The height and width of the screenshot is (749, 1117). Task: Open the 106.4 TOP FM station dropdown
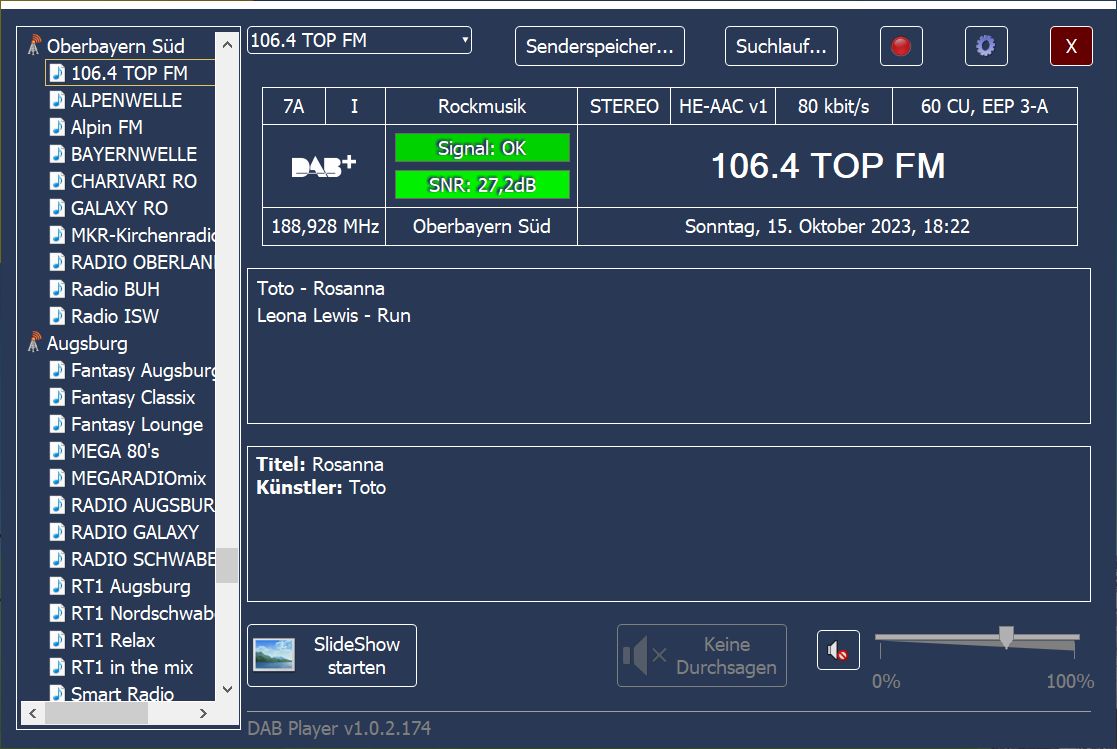click(359, 40)
